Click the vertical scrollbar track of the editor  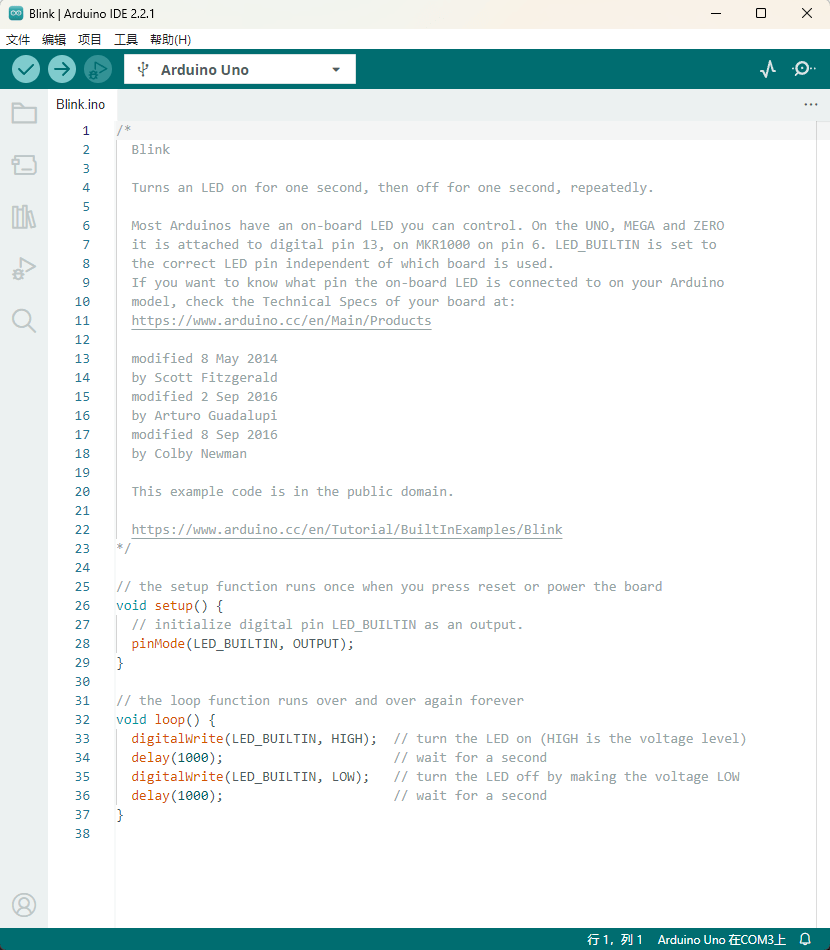tap(823, 524)
